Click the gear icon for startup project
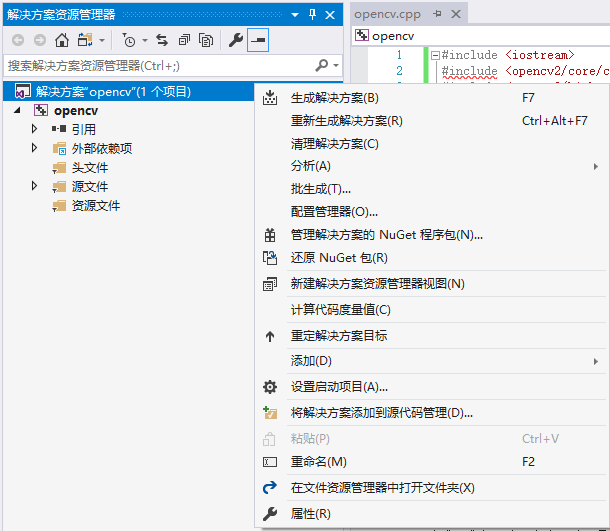The width and height of the screenshot is (610, 531). (270, 387)
